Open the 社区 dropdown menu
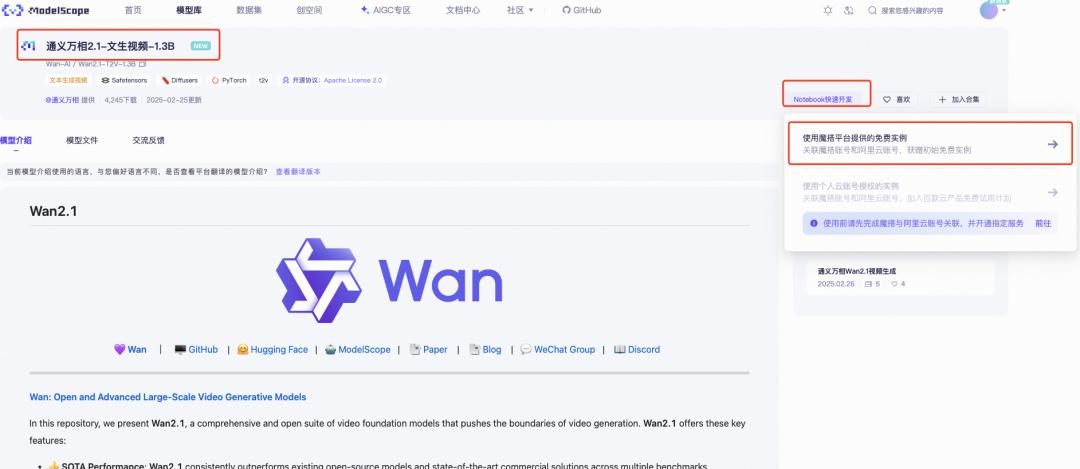Viewport: 1080px width, 469px height. pos(520,10)
